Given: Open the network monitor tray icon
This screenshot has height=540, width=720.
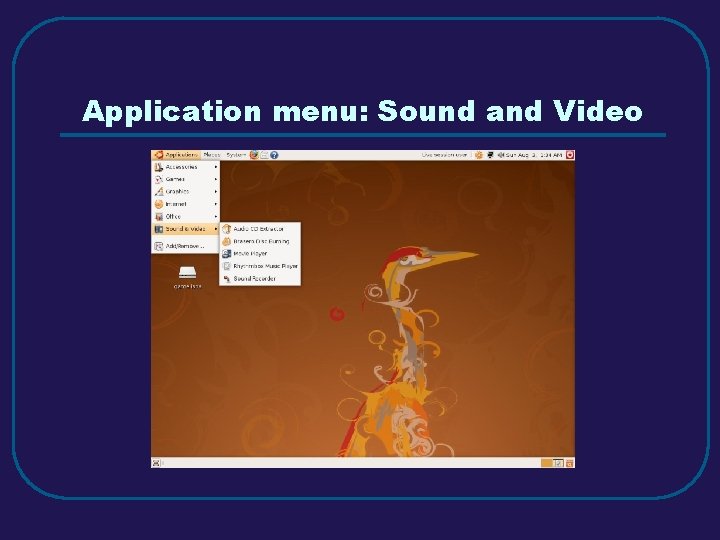Looking at the screenshot, I should pyautogui.click(x=490, y=155).
